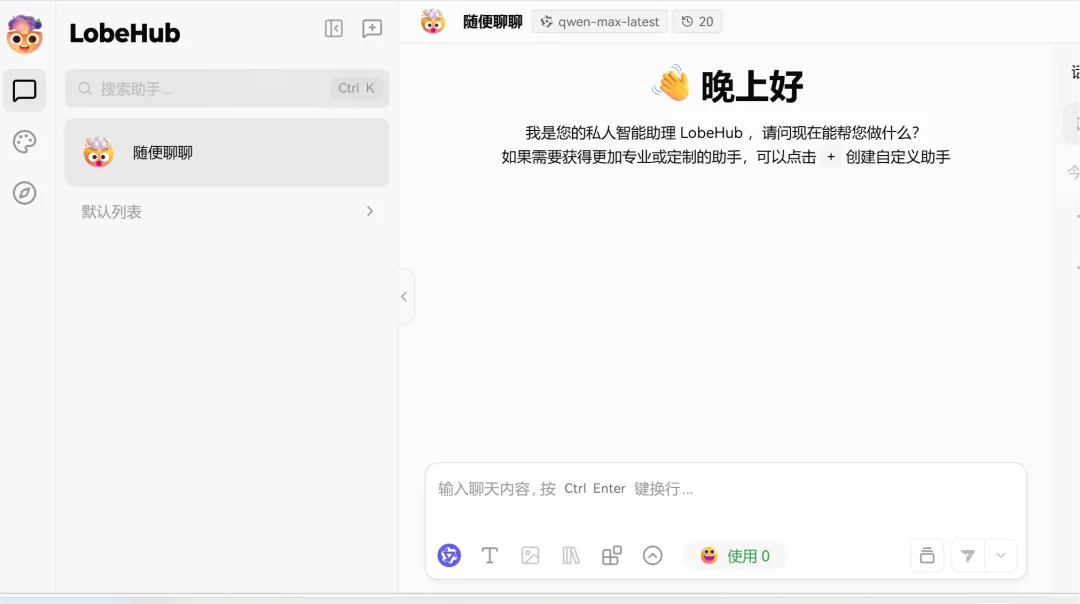The height and width of the screenshot is (604, 1080).
Task: Click the 晚上好 greeting heading
Action: [751, 87]
